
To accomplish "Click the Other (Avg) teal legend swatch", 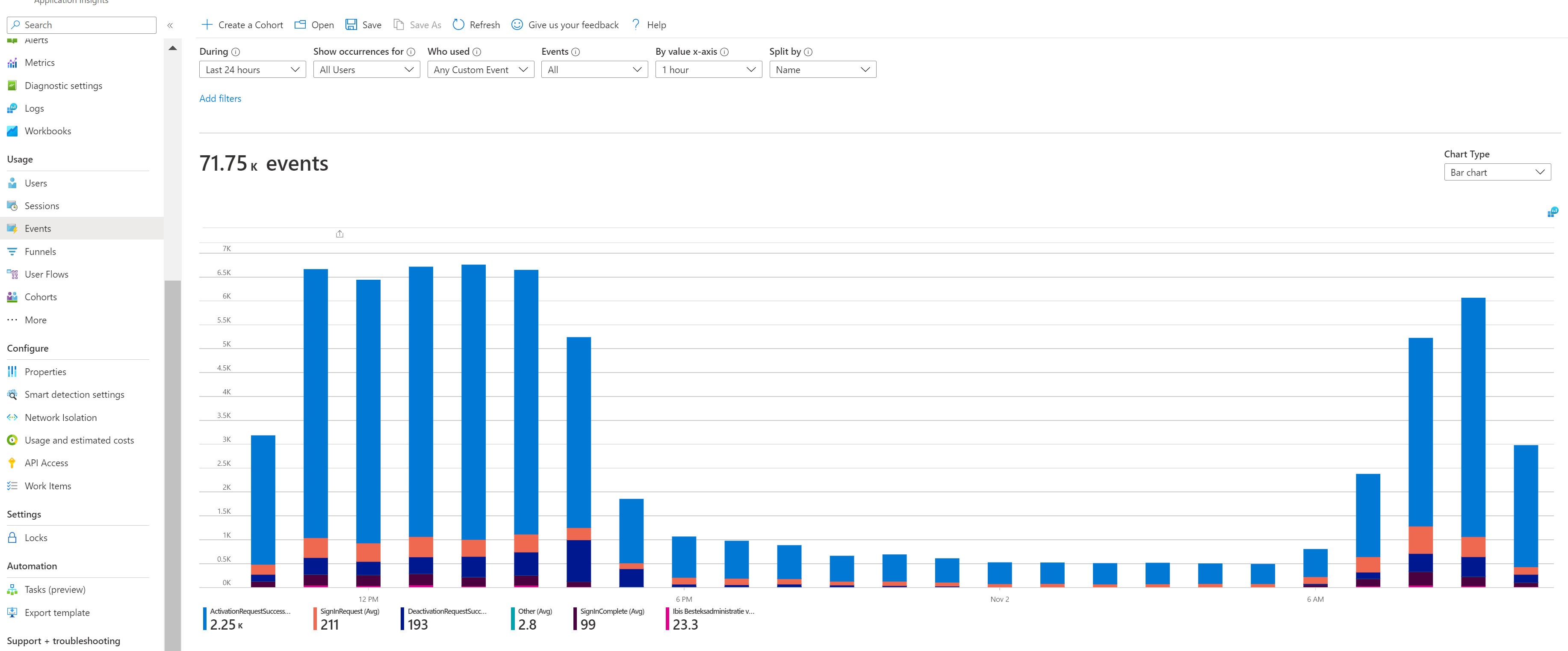I will pos(513,619).
